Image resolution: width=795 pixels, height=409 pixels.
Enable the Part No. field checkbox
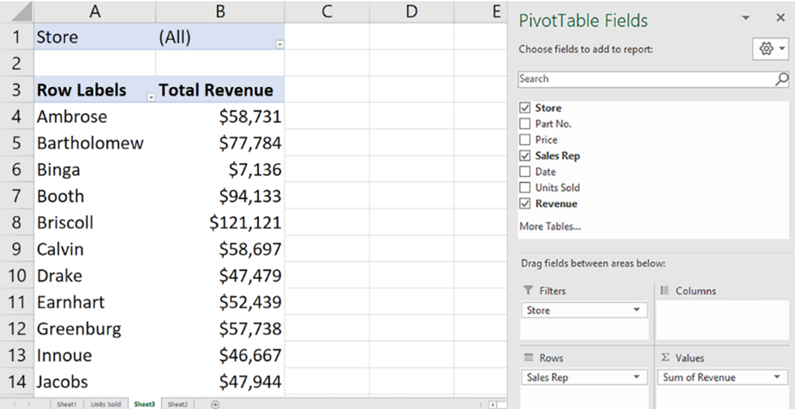pos(525,124)
